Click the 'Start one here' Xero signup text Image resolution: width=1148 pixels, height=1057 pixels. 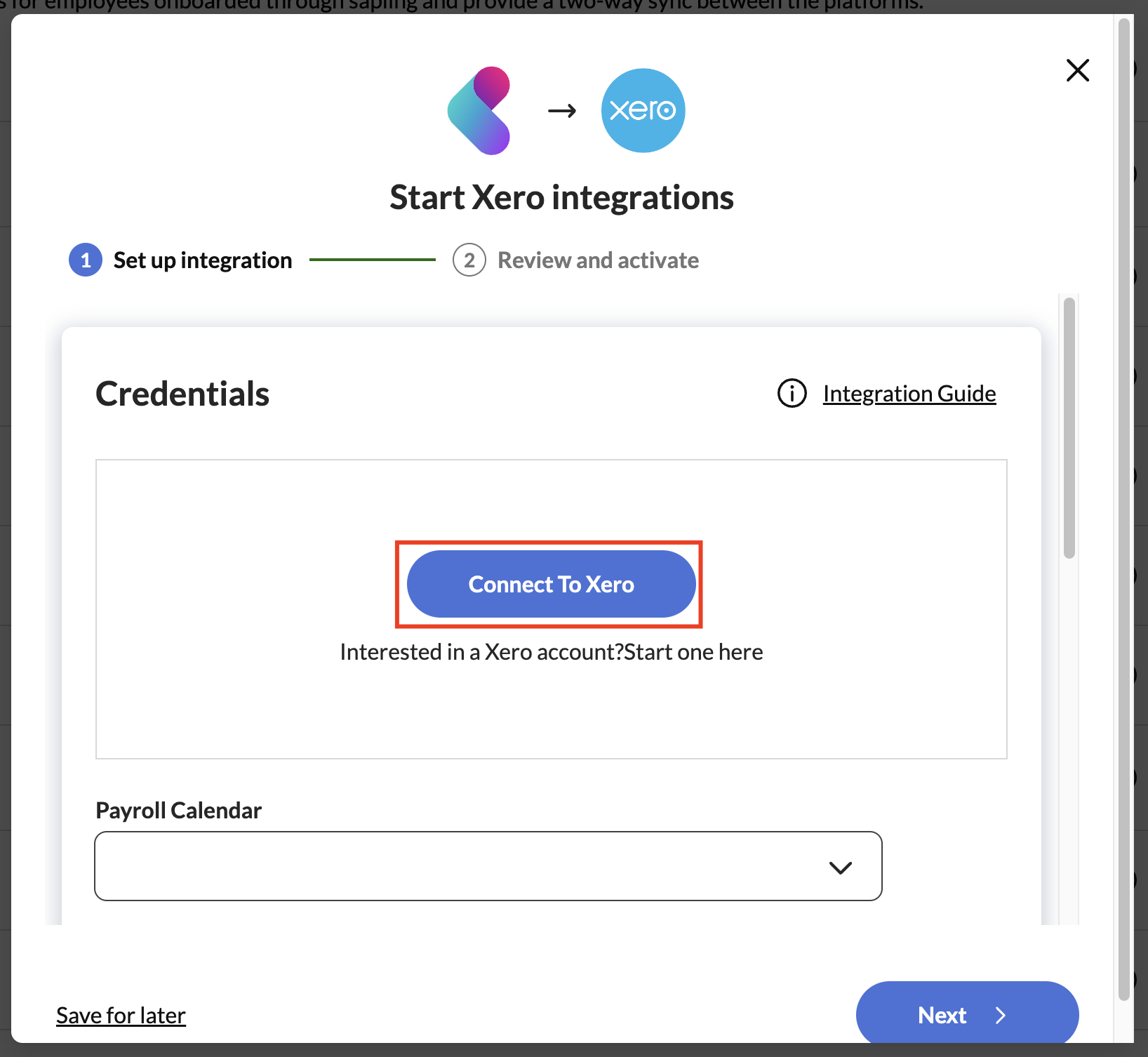(x=693, y=652)
